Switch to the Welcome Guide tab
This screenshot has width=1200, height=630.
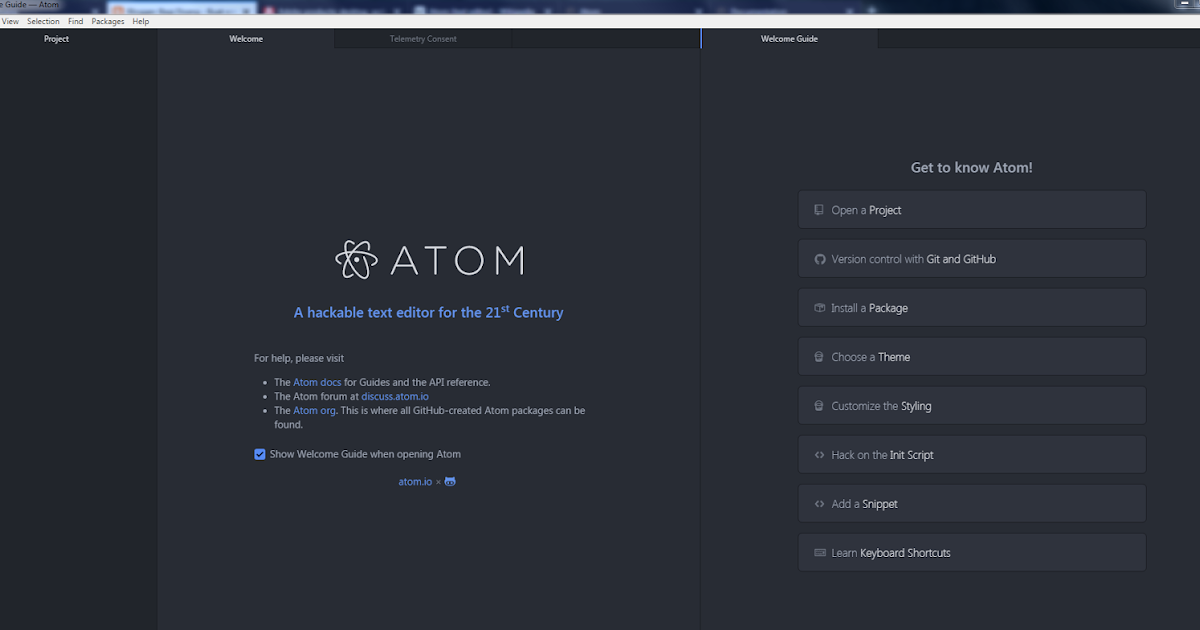(789, 38)
